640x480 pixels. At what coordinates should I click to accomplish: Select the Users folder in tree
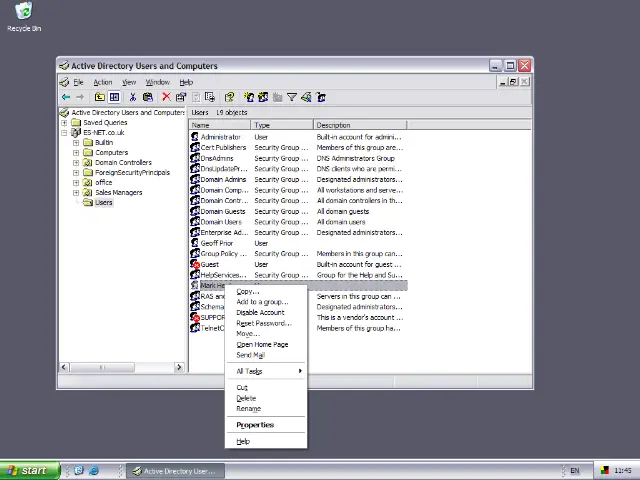[x=98, y=202]
